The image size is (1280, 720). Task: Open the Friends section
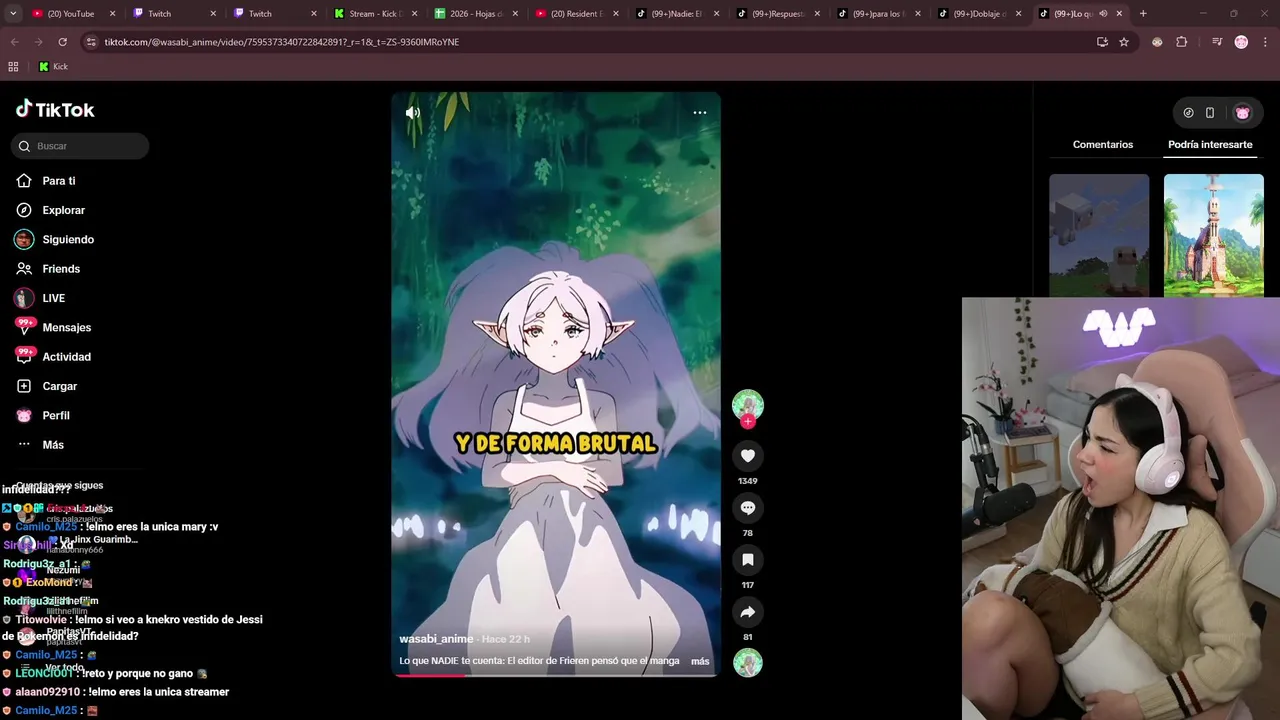click(x=61, y=269)
